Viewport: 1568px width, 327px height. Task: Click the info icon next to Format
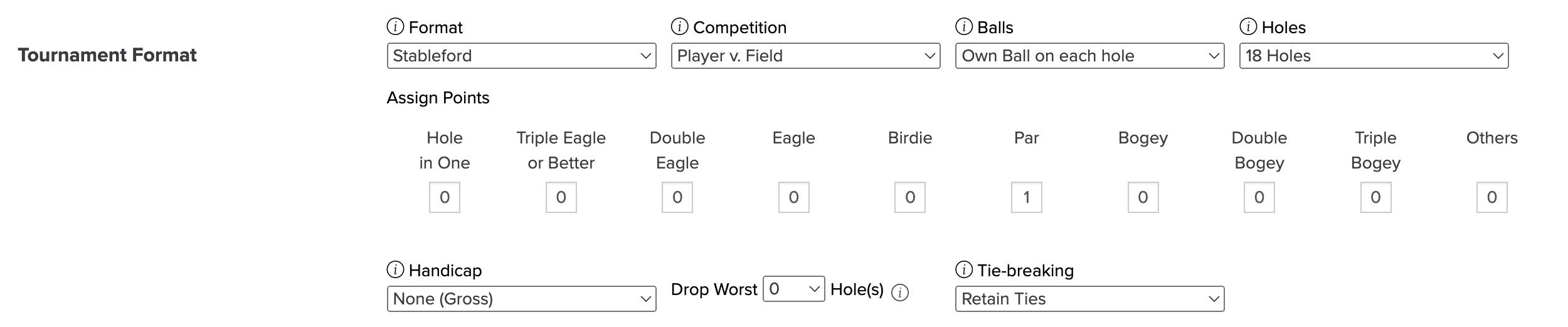click(x=395, y=27)
